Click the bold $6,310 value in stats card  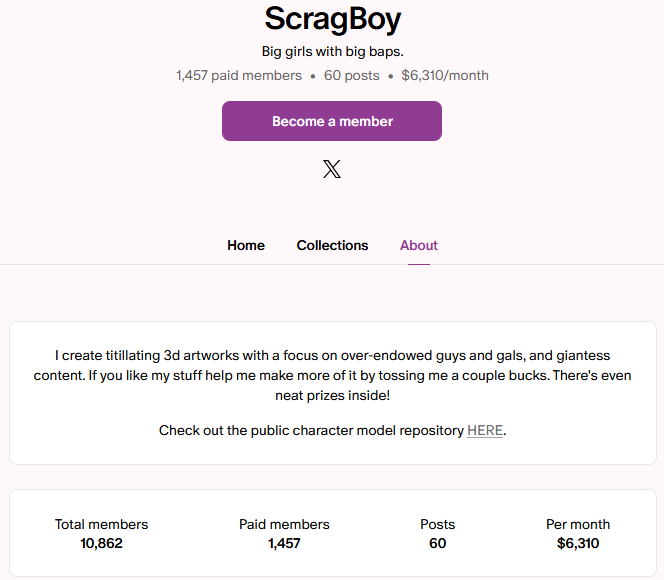(x=578, y=544)
